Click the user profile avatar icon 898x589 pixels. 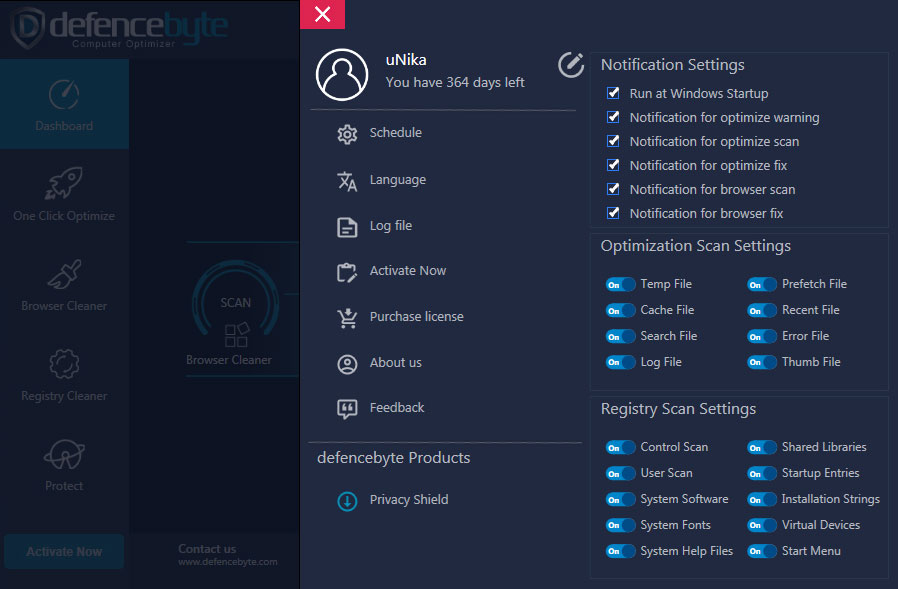tap(342, 74)
